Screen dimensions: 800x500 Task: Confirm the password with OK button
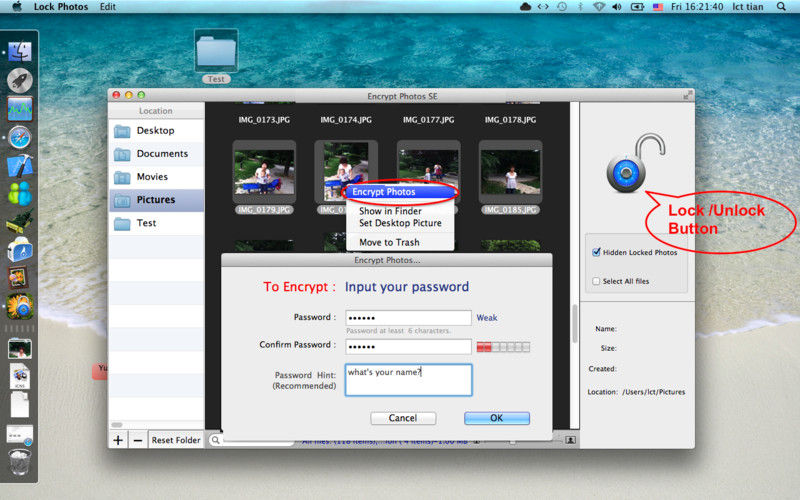[x=497, y=418]
